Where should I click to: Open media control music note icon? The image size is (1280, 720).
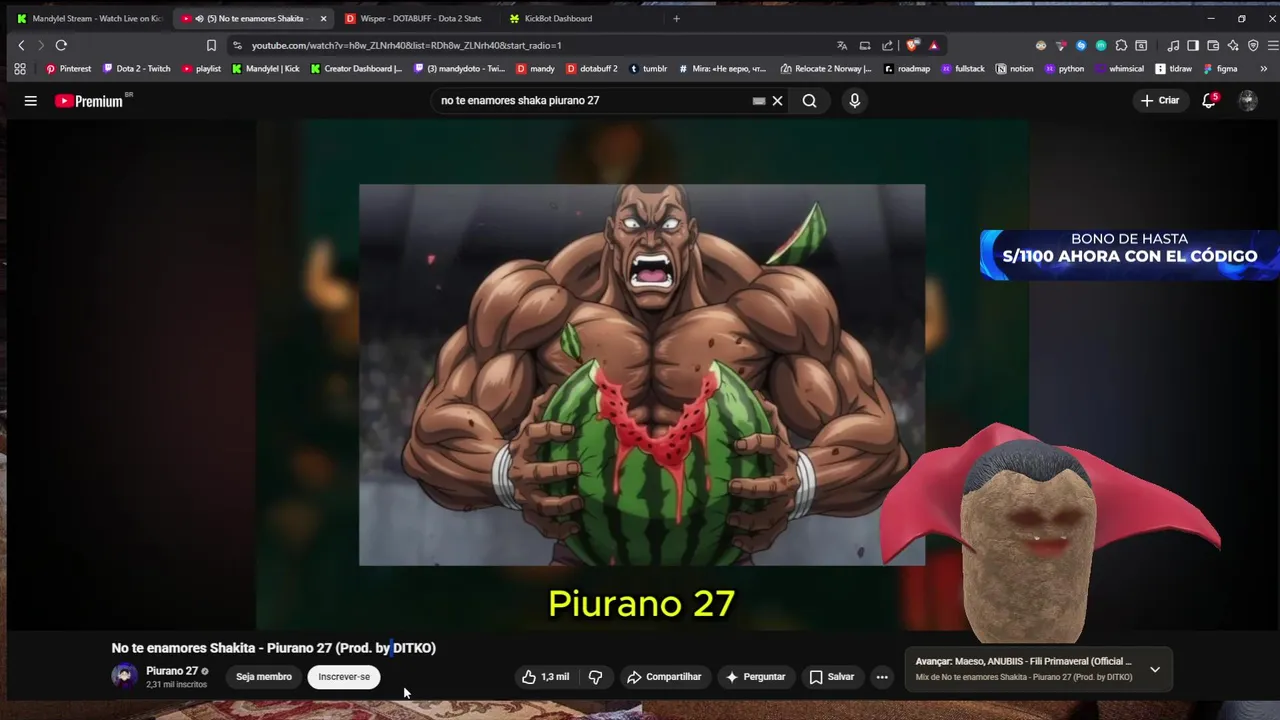(x=1173, y=45)
